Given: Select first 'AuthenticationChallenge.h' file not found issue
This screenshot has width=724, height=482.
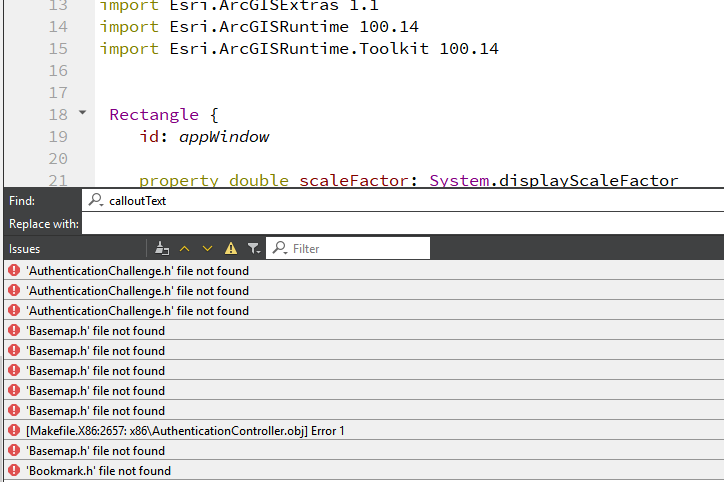Looking at the screenshot, I should [x=137, y=270].
